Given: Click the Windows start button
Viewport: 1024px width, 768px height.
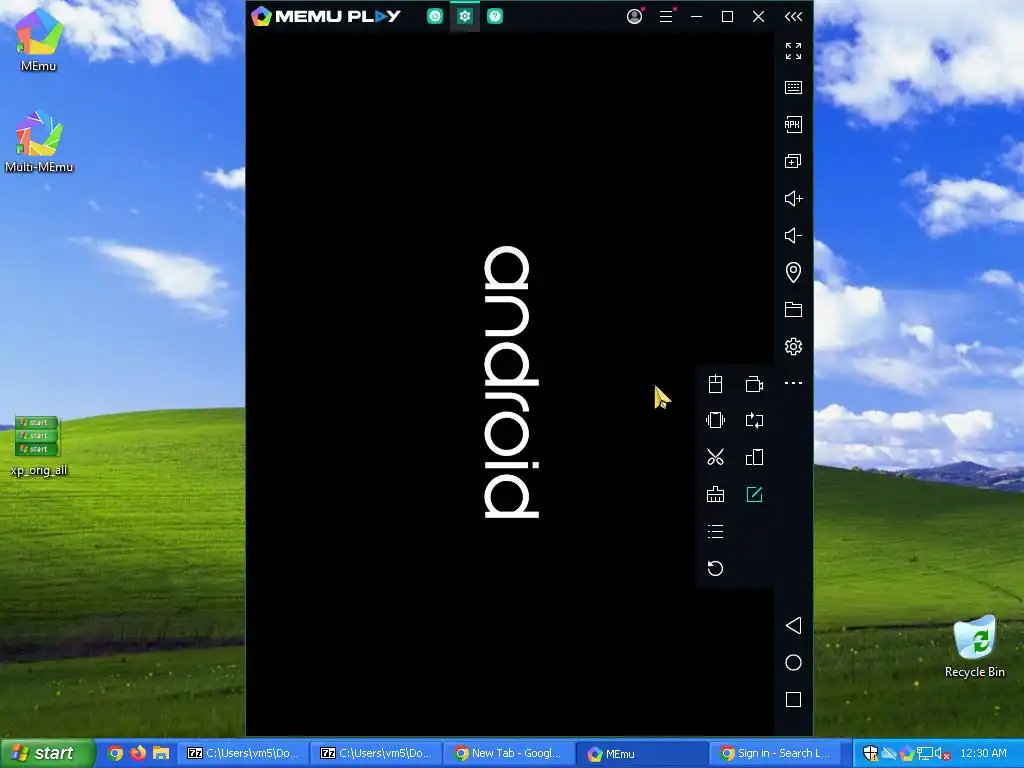Looking at the screenshot, I should (46, 753).
